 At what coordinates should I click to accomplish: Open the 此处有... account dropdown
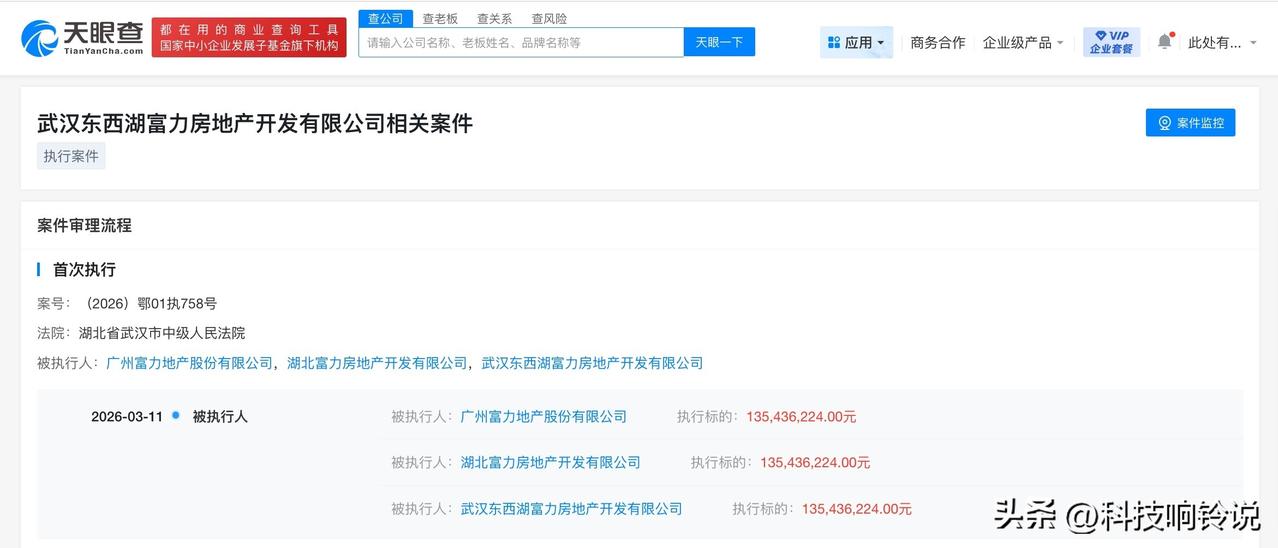(1222, 42)
